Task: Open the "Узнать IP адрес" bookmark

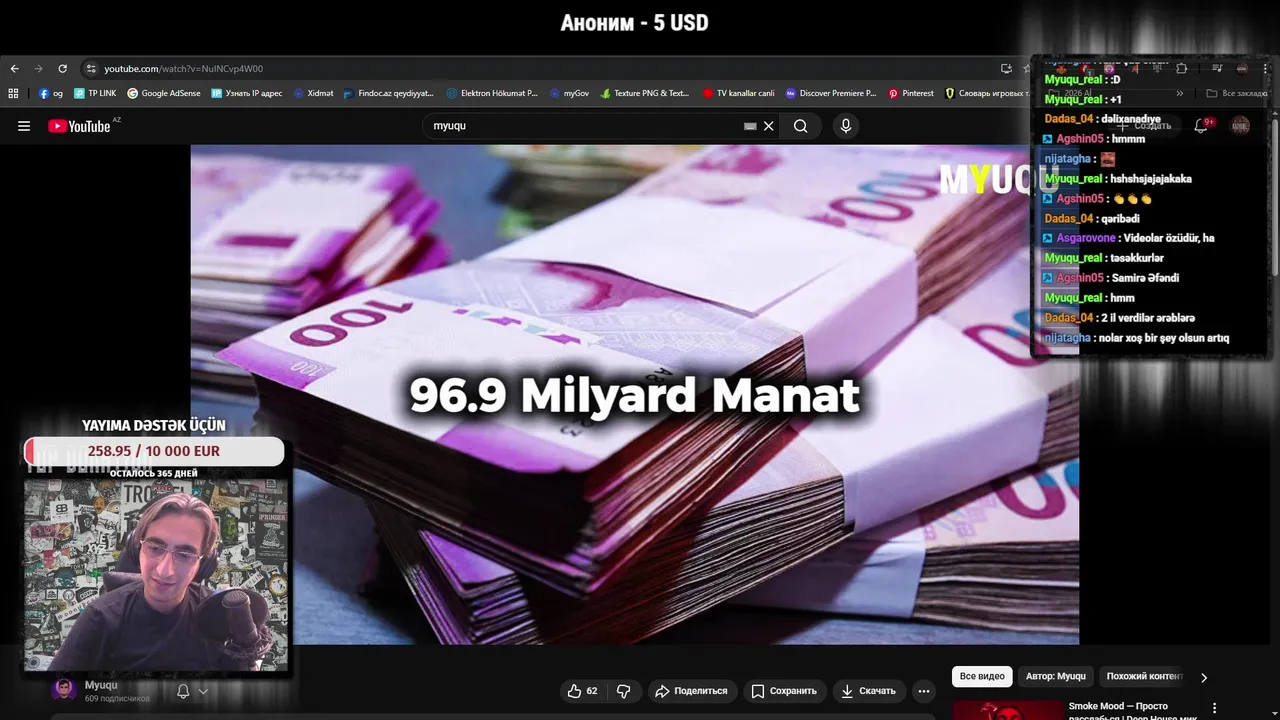Action: pos(247,93)
